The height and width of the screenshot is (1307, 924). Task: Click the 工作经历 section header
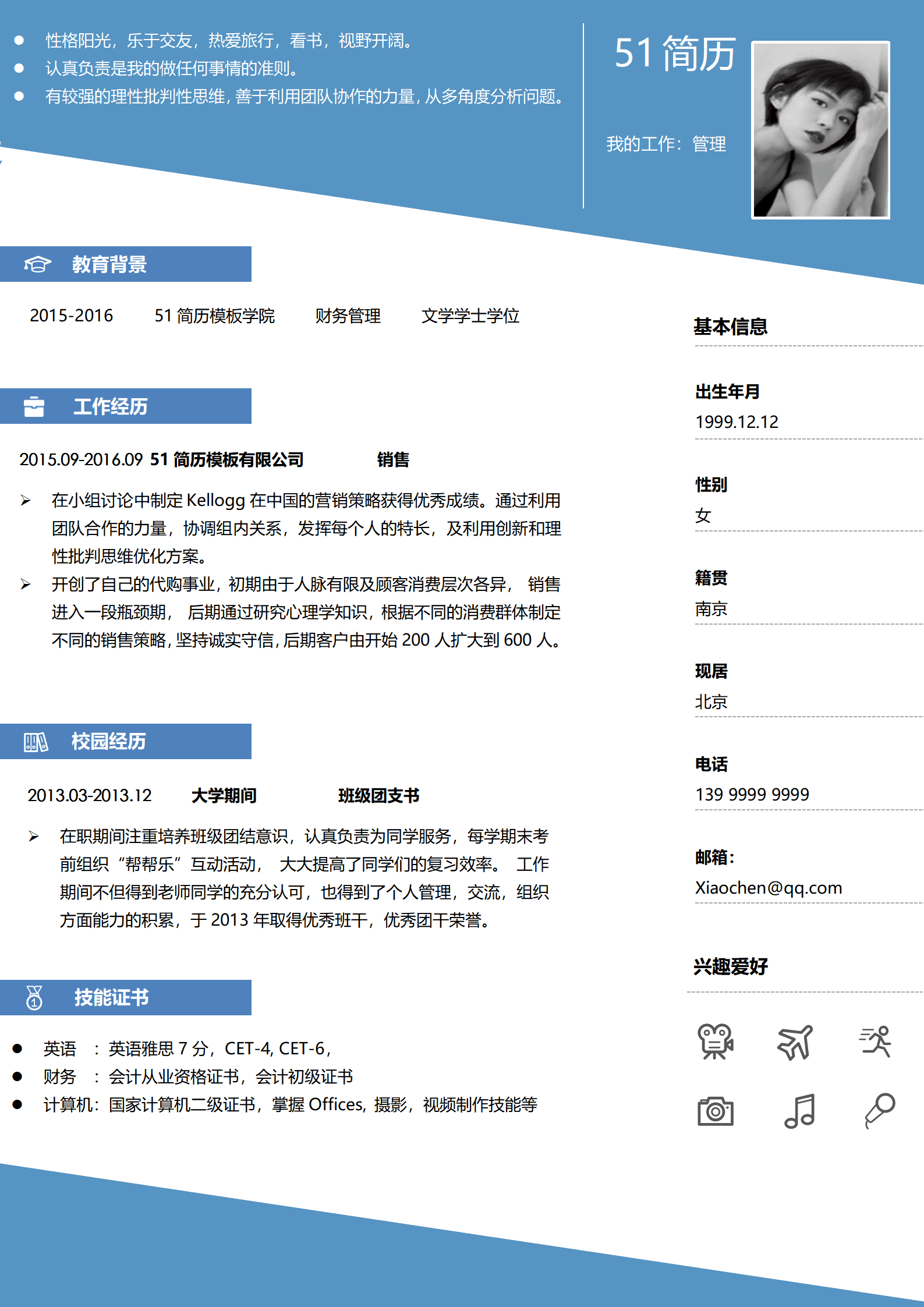pyautogui.click(x=126, y=406)
